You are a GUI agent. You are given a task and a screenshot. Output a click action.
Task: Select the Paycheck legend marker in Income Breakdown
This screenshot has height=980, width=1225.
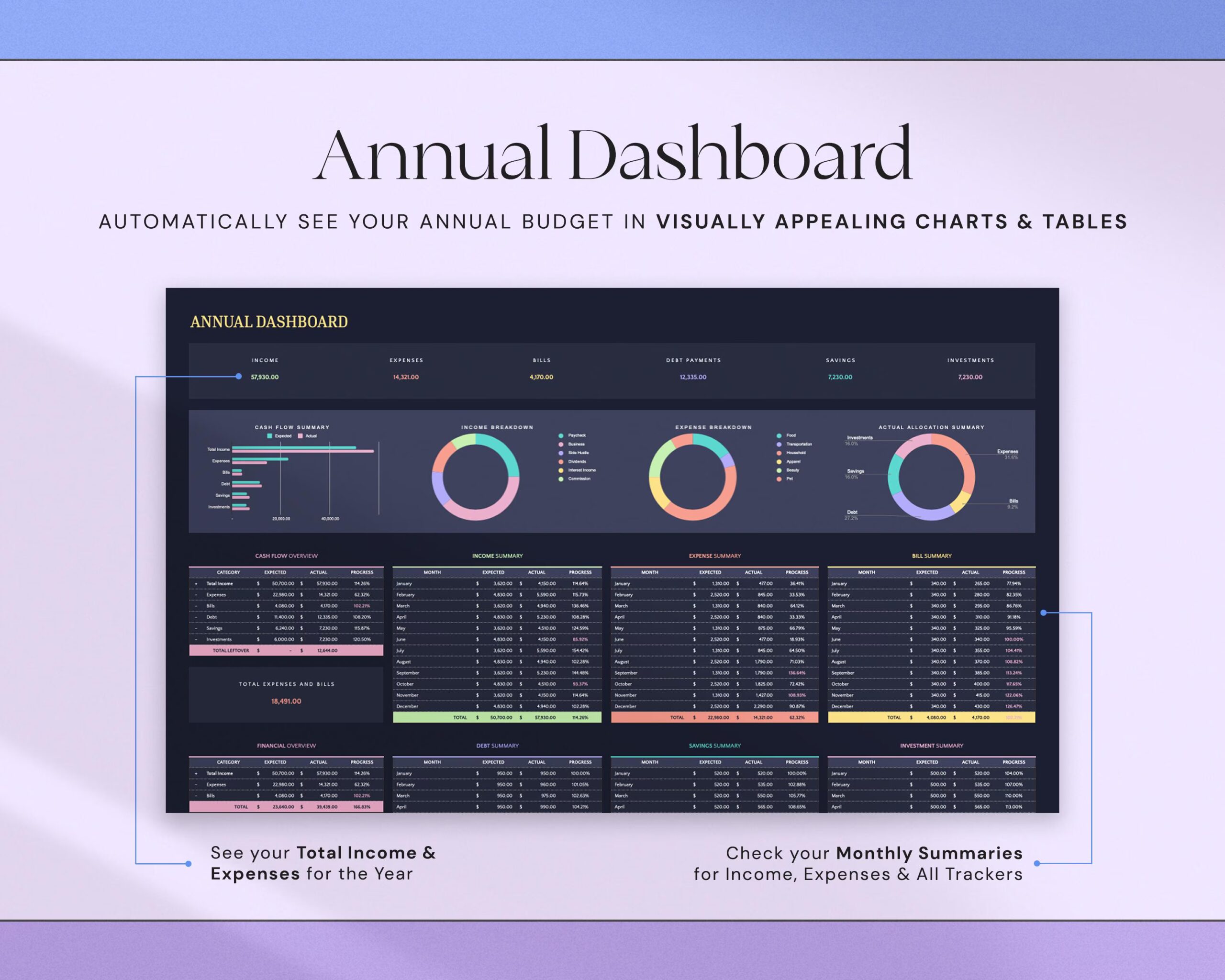coord(561,436)
